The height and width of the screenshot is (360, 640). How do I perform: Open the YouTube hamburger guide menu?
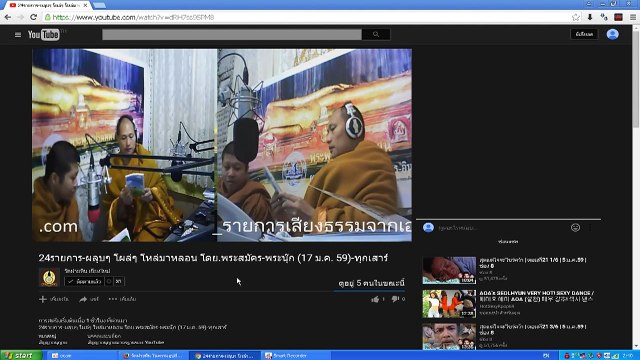[x=18, y=35]
